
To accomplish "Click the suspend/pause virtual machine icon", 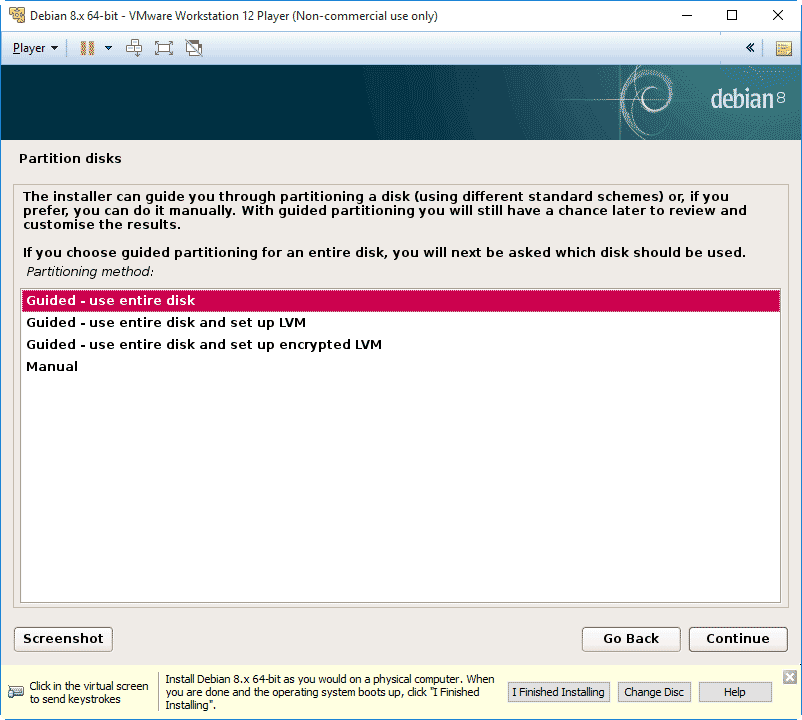I will pyautogui.click(x=87, y=48).
